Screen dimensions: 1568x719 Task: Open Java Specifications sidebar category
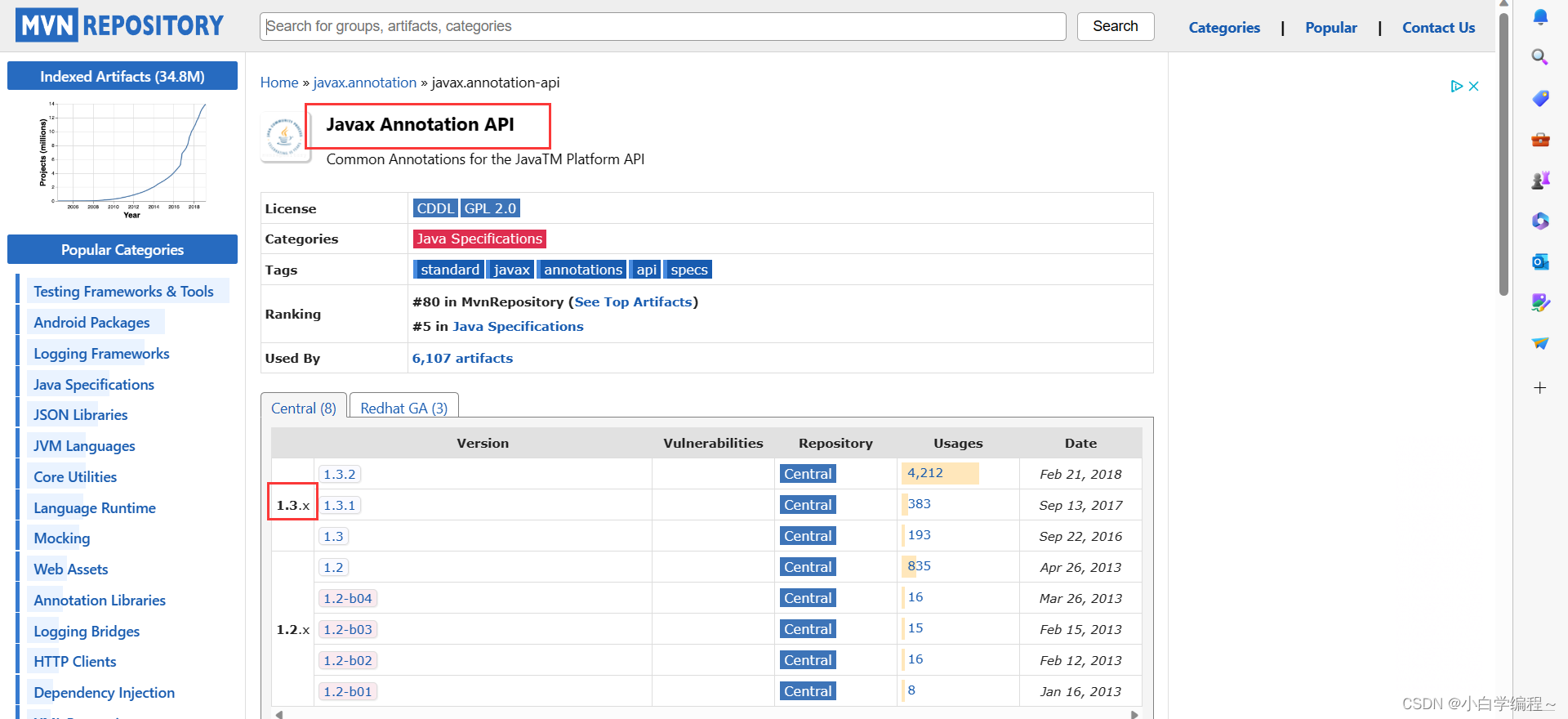point(94,385)
